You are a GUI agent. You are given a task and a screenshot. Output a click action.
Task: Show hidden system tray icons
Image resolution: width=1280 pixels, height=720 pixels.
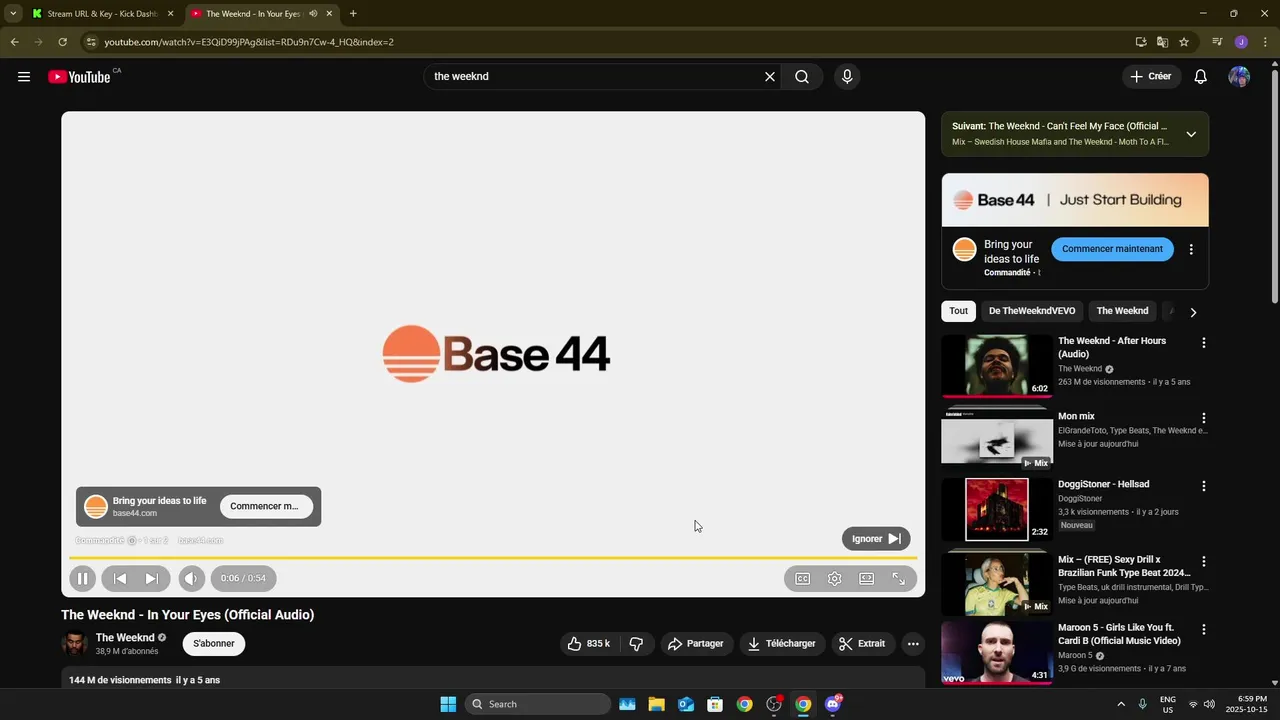click(1121, 704)
